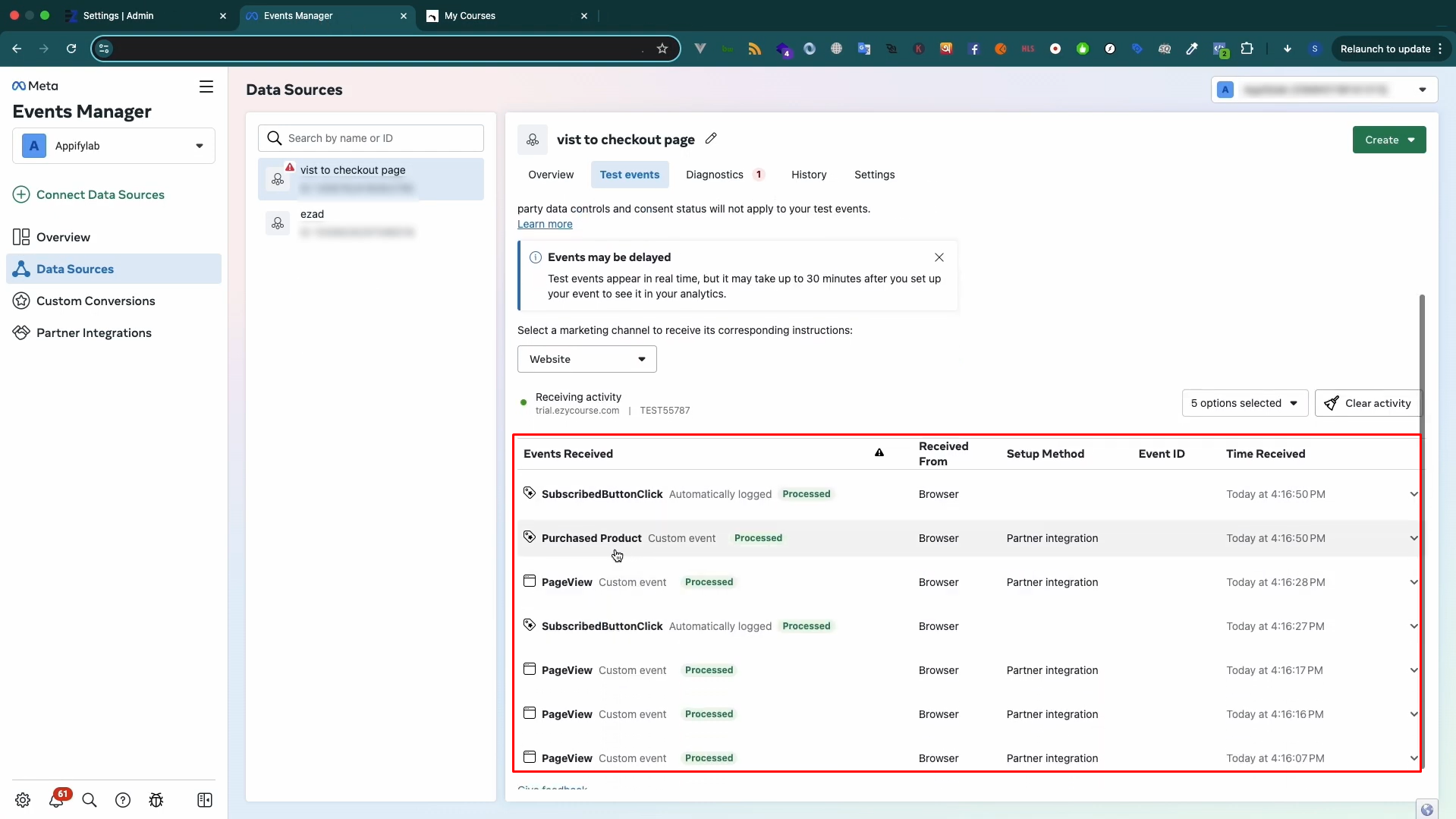Expand the PageView row at 4:16:17 PM
This screenshot has width=1456, height=819.
[1414, 670]
